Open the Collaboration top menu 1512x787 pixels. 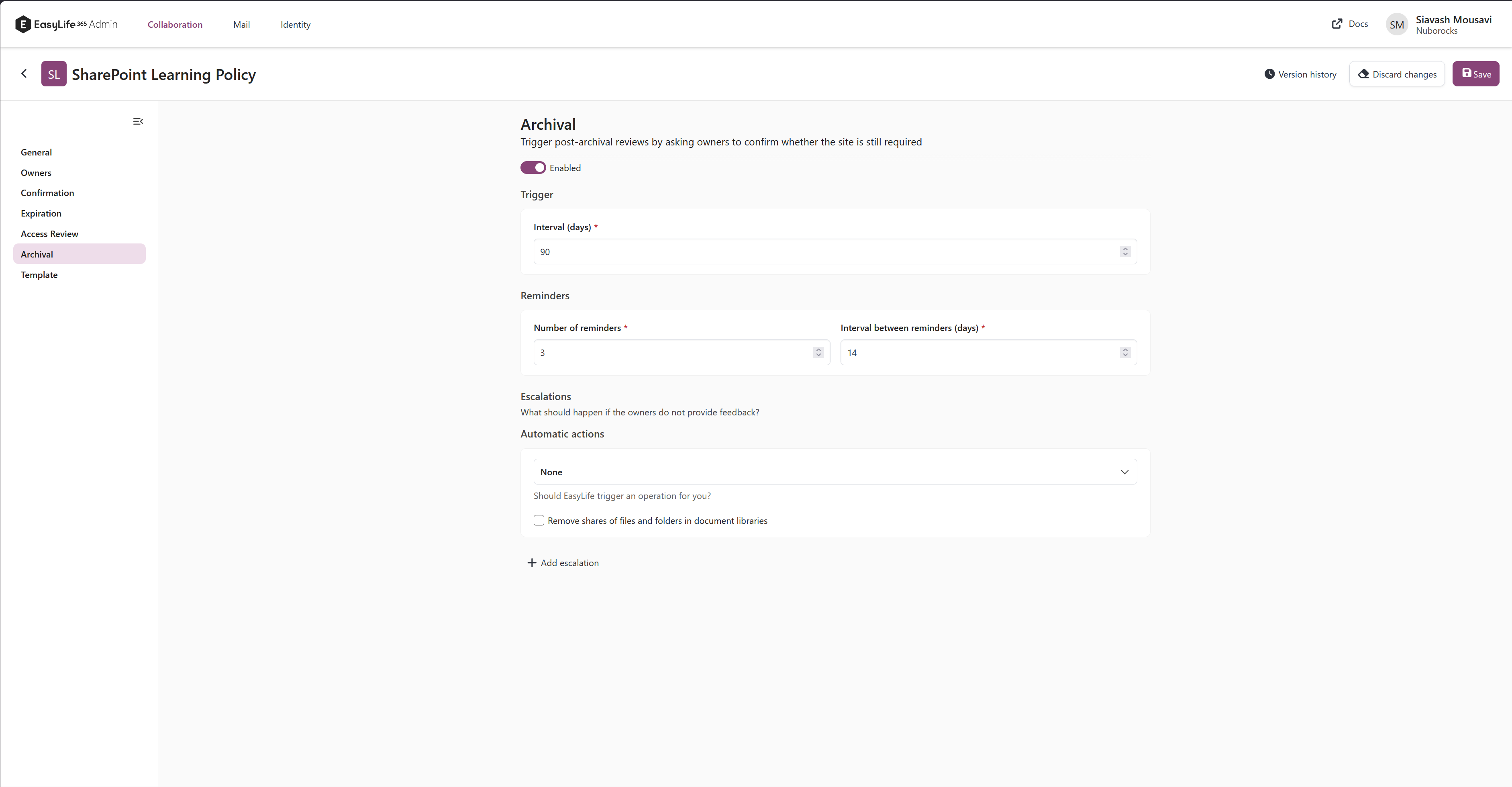click(x=175, y=25)
